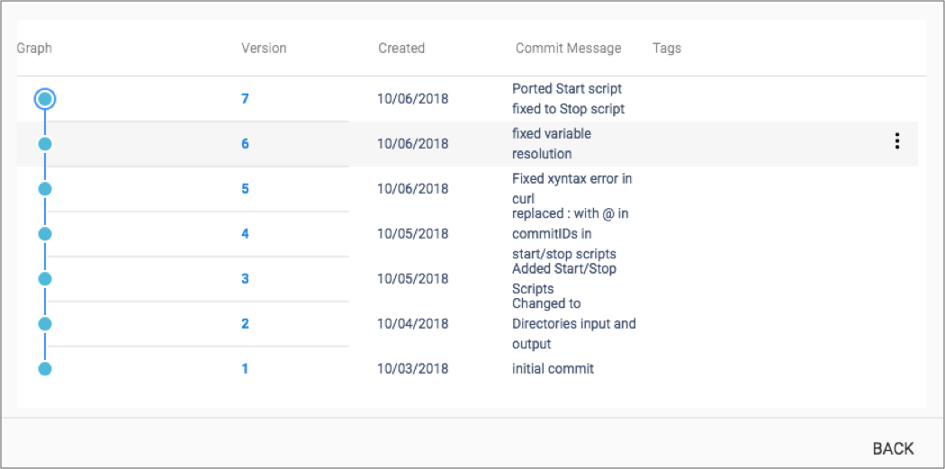Click the version 5 number link
This screenshot has width=945, height=469.
245,189
